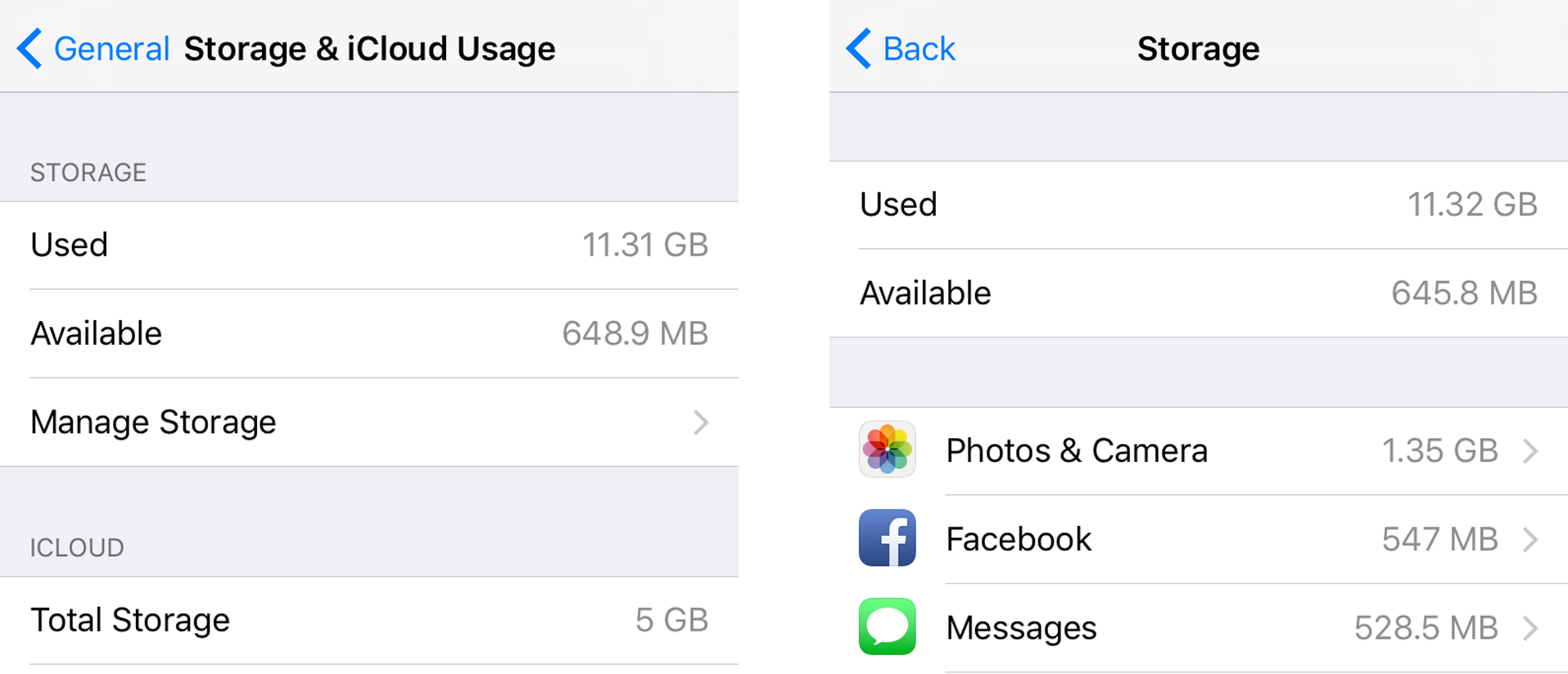Open the Messages row chevron arrow
Image resolution: width=1568 pixels, height=674 pixels.
1530,628
